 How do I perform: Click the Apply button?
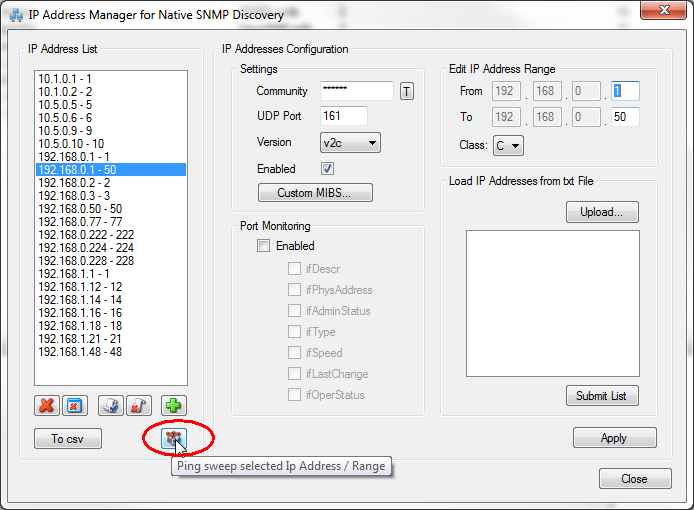614,438
